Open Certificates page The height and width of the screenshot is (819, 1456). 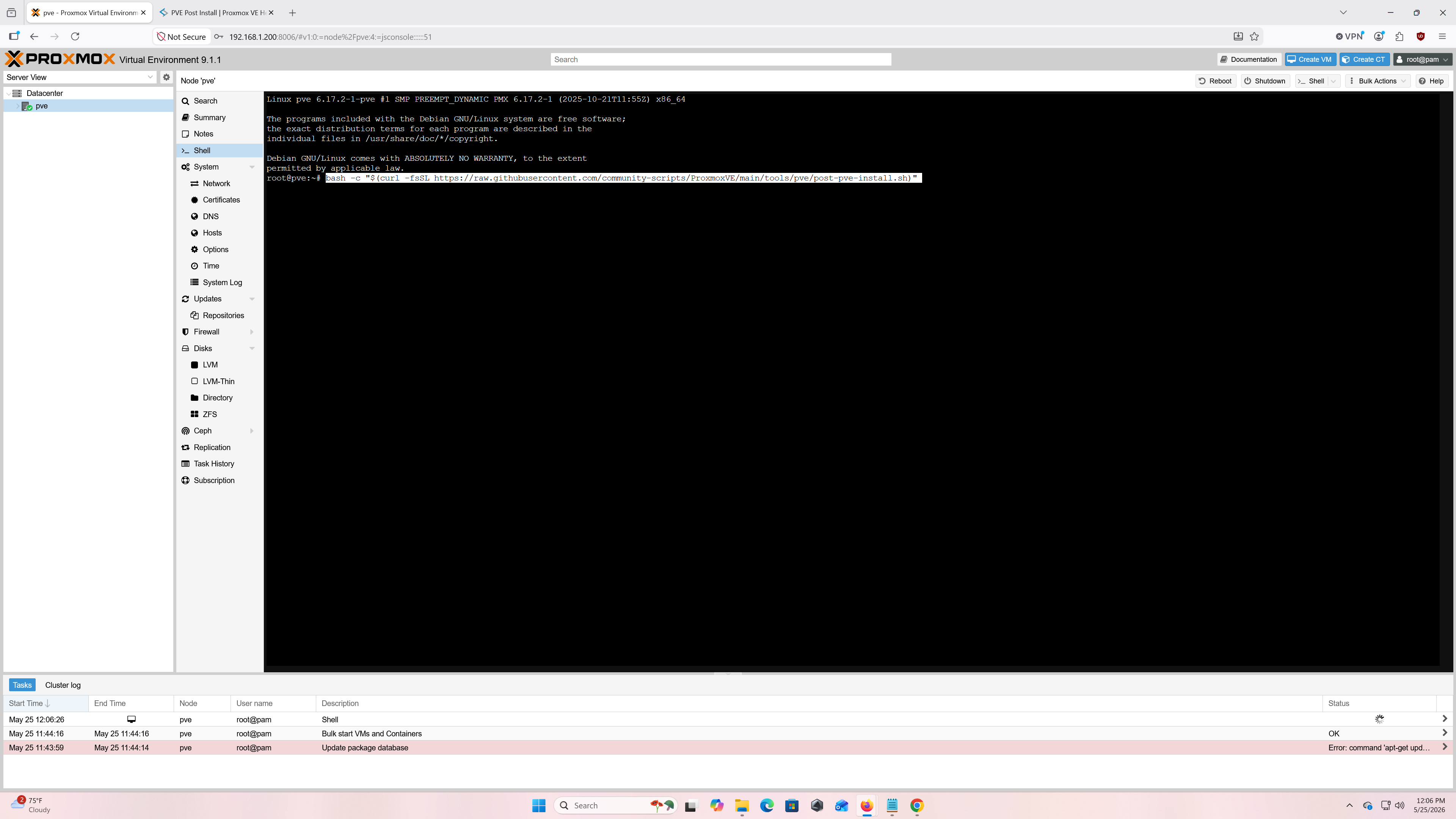pyautogui.click(x=221, y=200)
